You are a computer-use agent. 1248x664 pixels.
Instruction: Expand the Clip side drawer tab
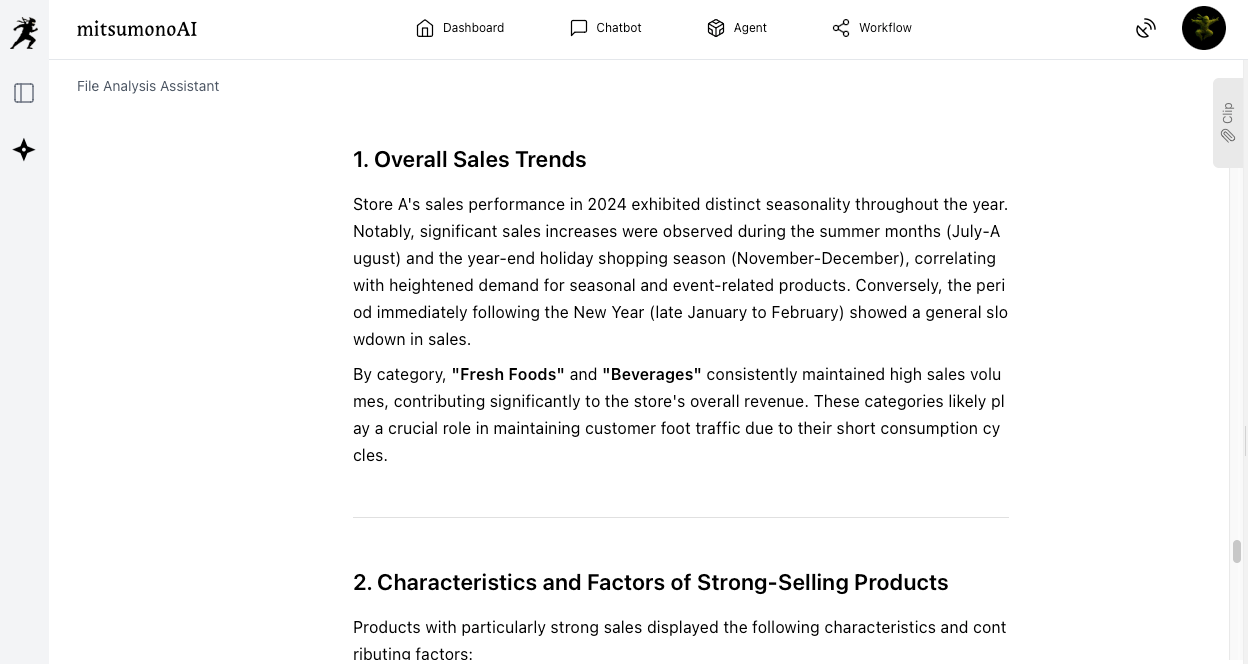[1228, 113]
